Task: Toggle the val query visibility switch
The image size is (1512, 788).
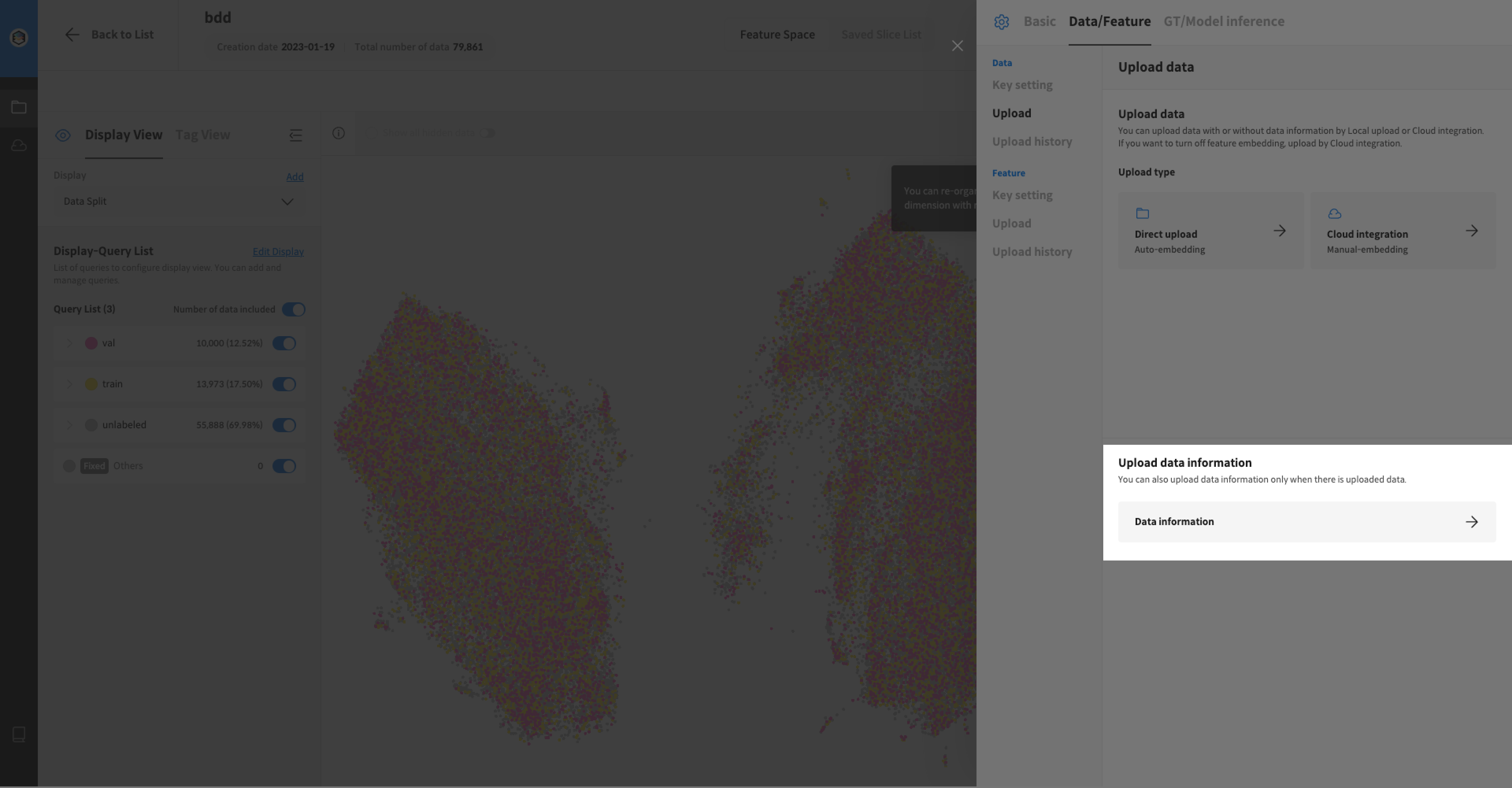Action: pos(284,343)
